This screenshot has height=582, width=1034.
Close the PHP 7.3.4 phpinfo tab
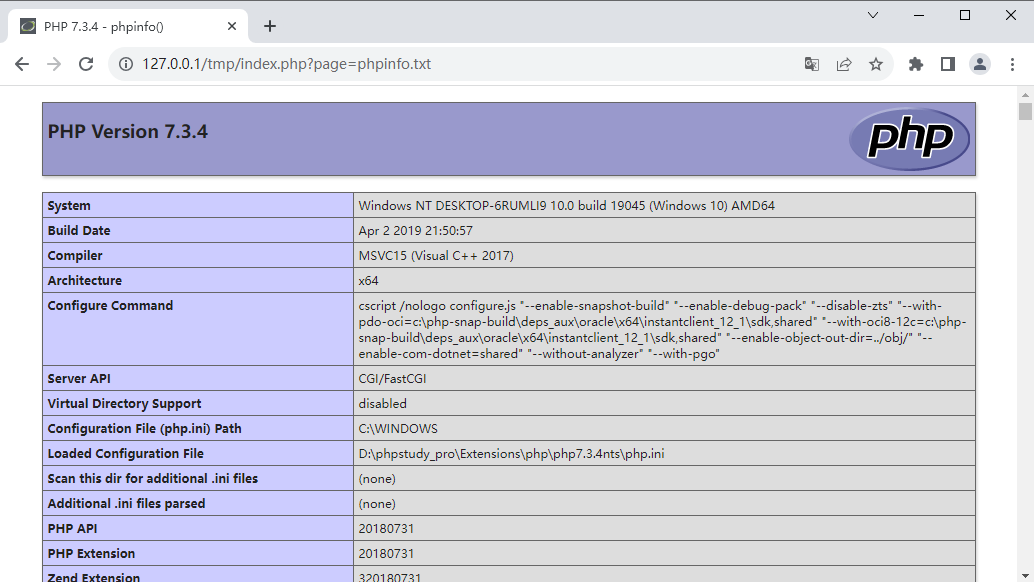tap(231, 26)
